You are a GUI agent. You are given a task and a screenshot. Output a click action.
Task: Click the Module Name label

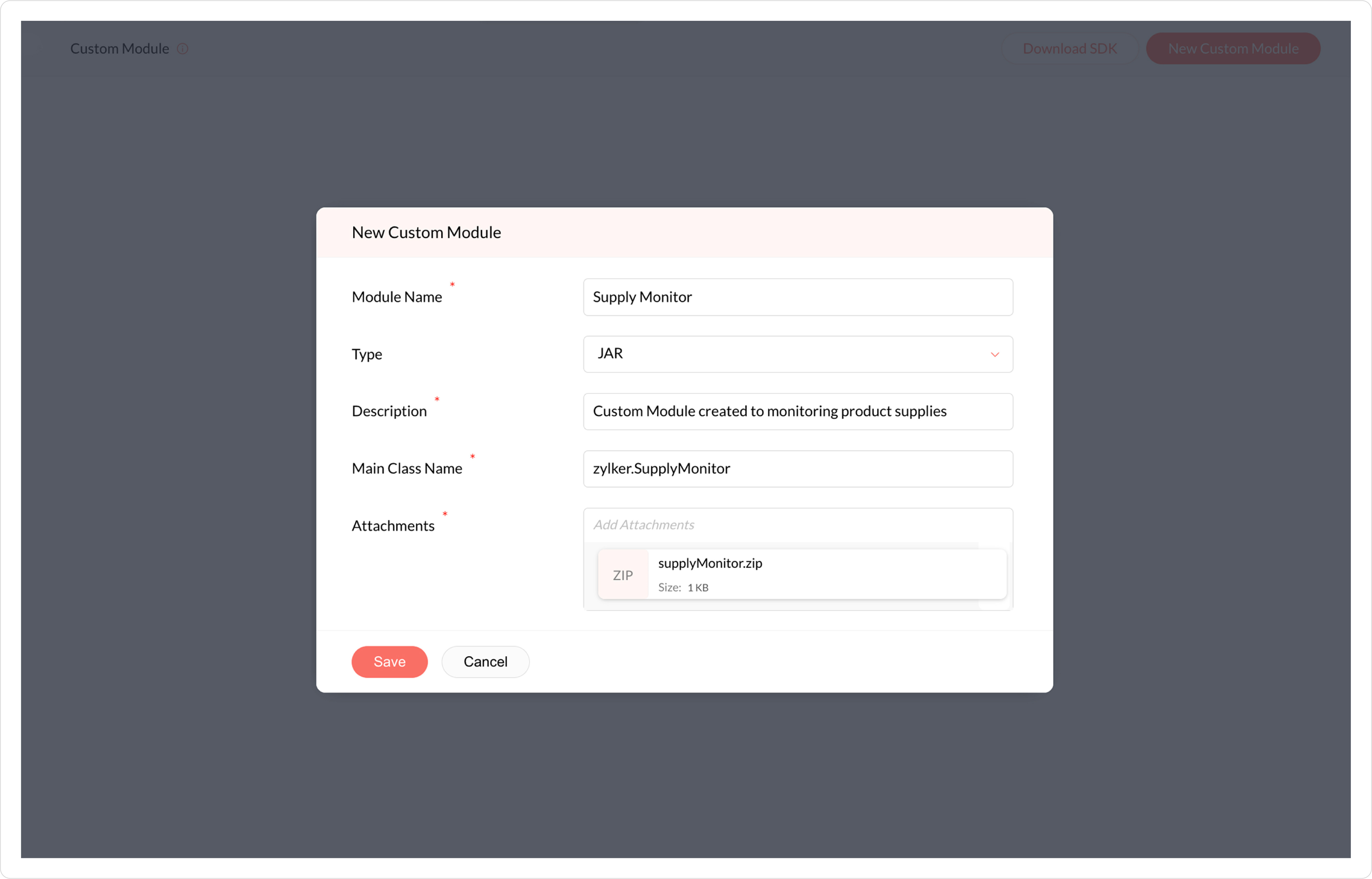(x=396, y=297)
